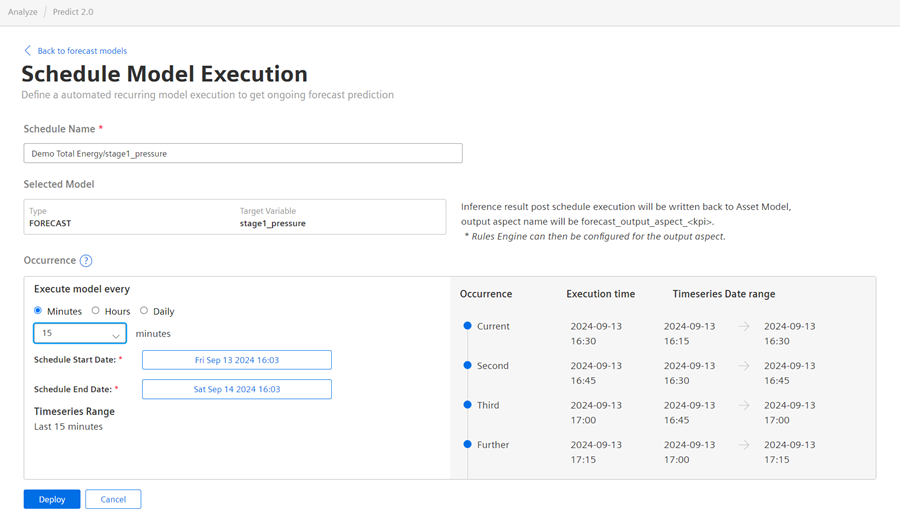This screenshot has width=900, height=532.
Task: Open the Schedule Start Date picker
Action: tap(237, 360)
